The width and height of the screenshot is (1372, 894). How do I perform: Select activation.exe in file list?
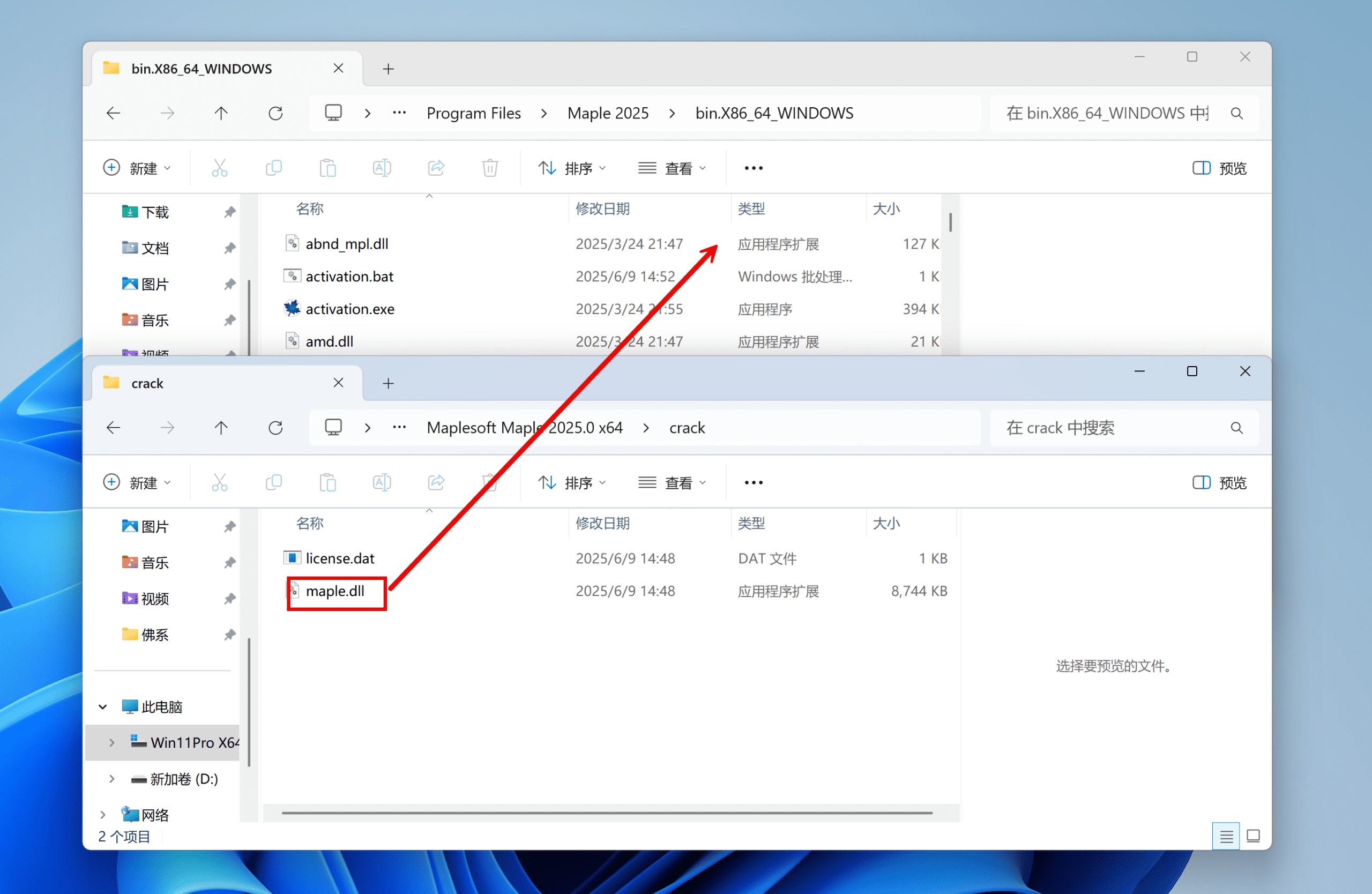click(x=349, y=309)
